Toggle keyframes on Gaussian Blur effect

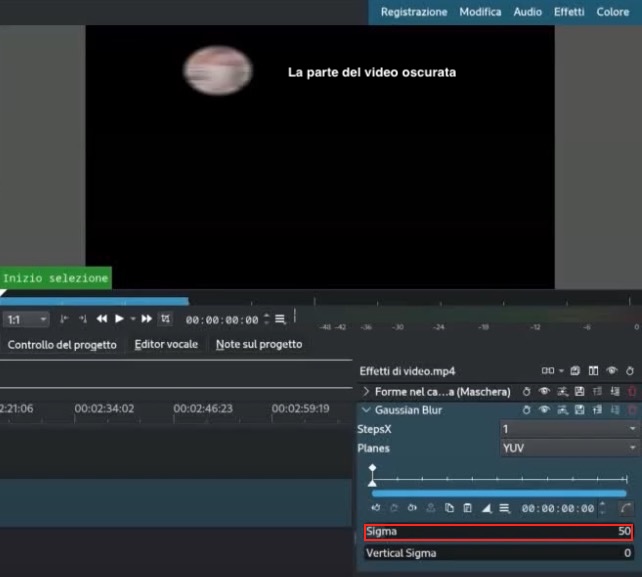tap(527, 410)
